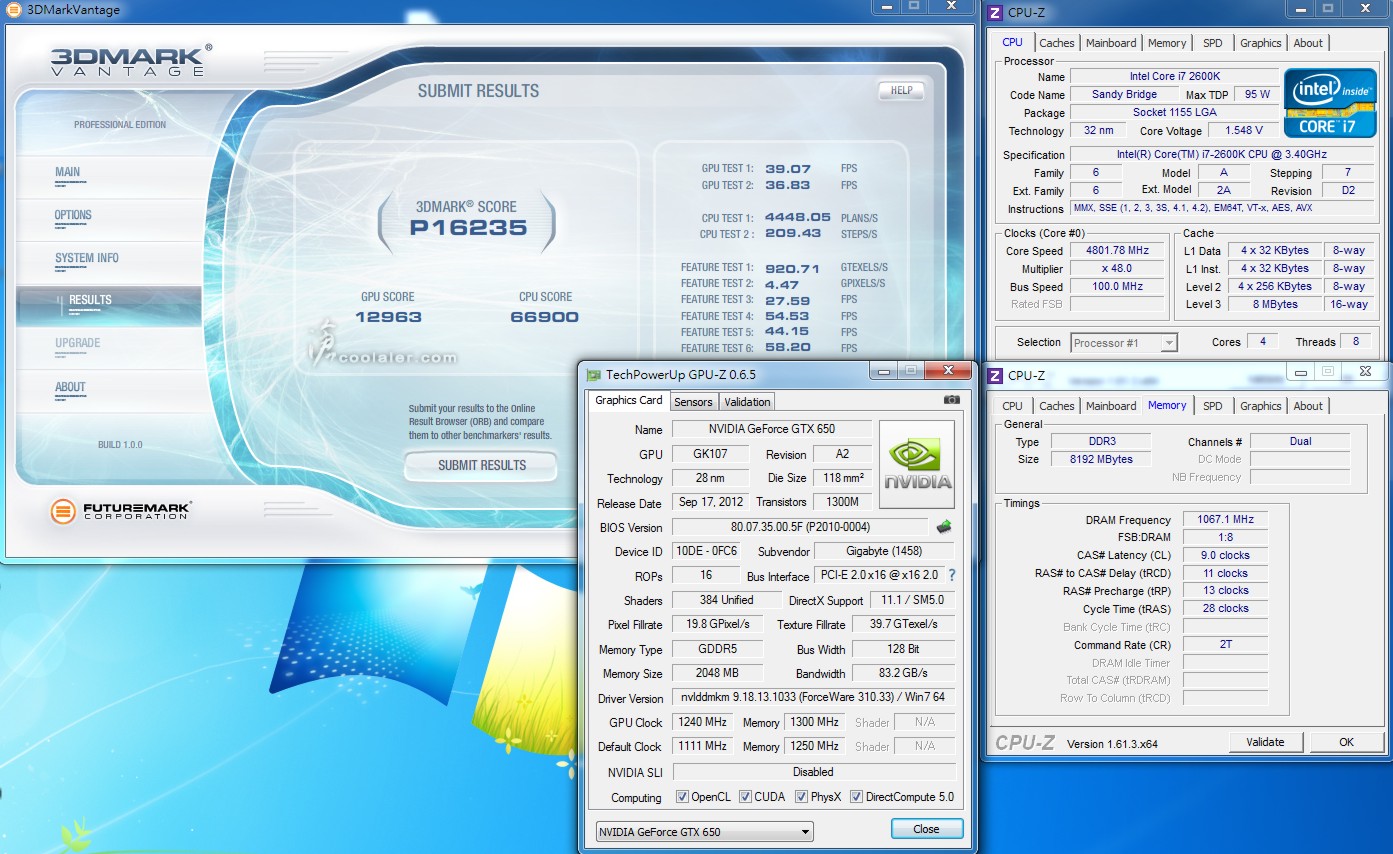This screenshot has height=854, width=1393.
Task: Open the NVIDIA GeForce GTX 650 dropdown
Action: click(704, 831)
